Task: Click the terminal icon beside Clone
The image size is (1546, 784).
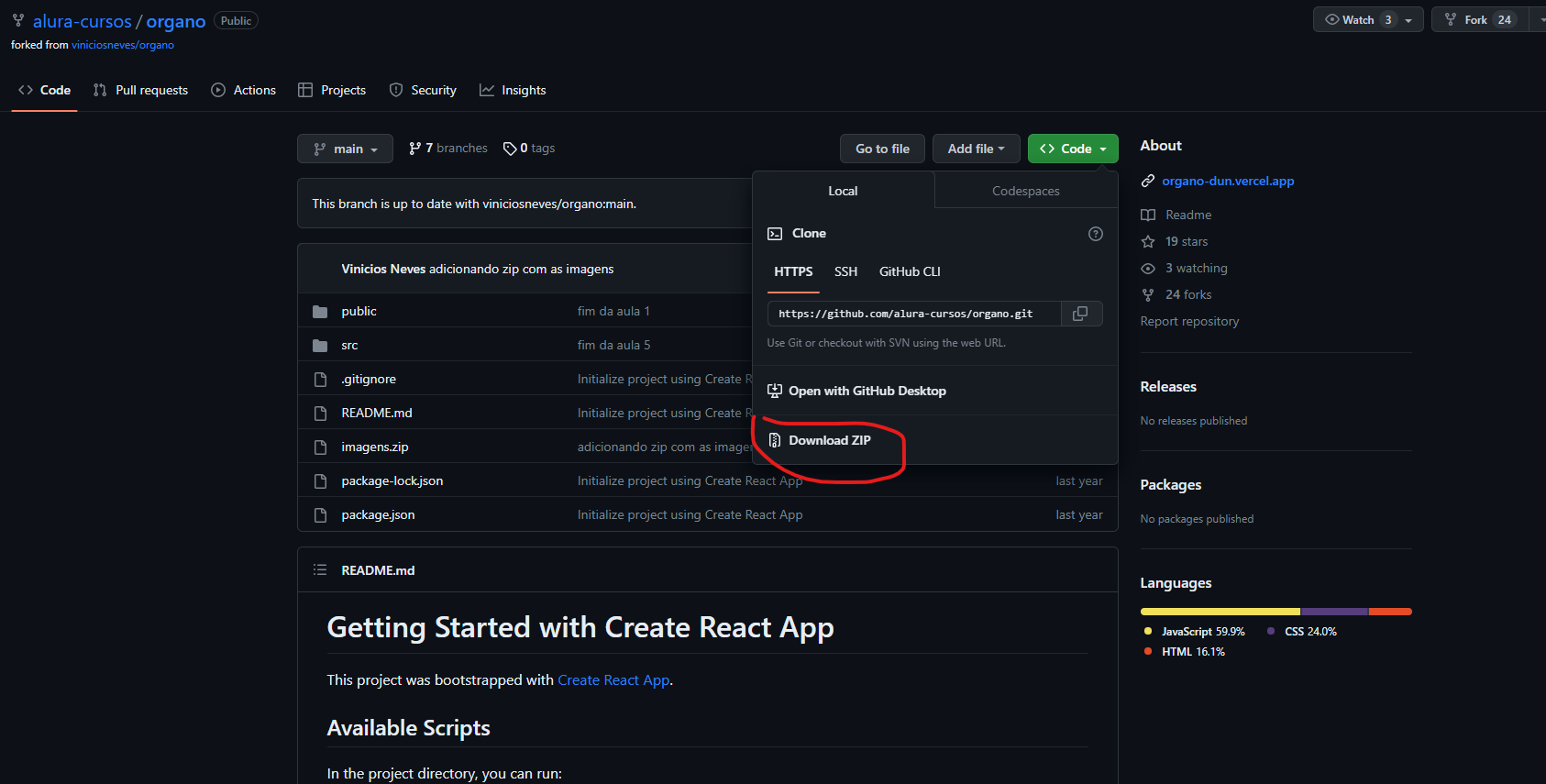Action: point(775,234)
